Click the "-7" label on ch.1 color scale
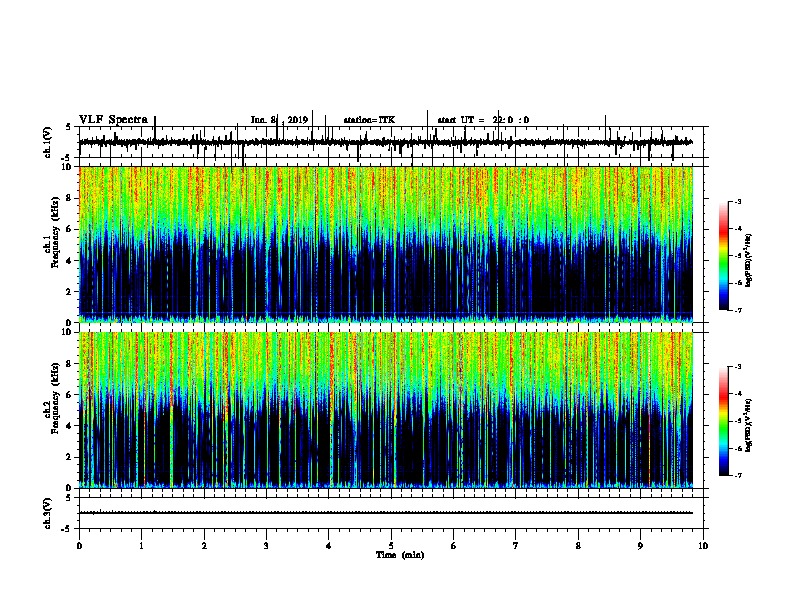 pyautogui.click(x=737, y=310)
